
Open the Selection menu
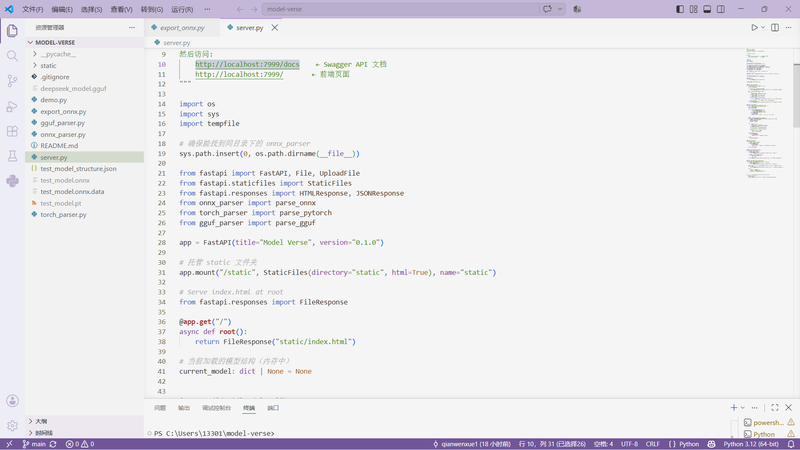[x=91, y=9]
